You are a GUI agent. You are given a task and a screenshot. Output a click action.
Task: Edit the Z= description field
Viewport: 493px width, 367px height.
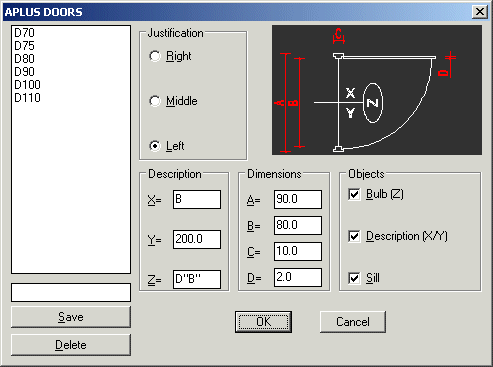tap(197, 279)
